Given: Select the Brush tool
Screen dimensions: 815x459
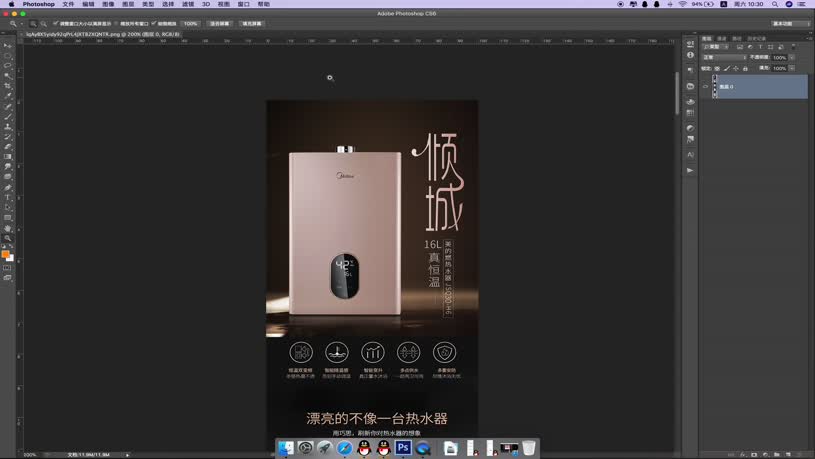Looking at the screenshot, I should pyautogui.click(x=7, y=116).
